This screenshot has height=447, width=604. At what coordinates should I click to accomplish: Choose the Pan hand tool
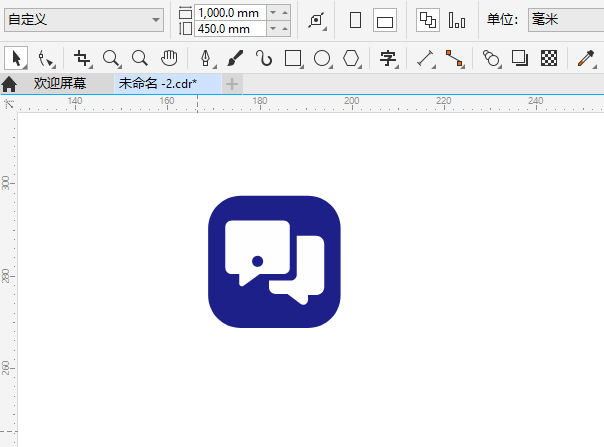click(x=169, y=58)
